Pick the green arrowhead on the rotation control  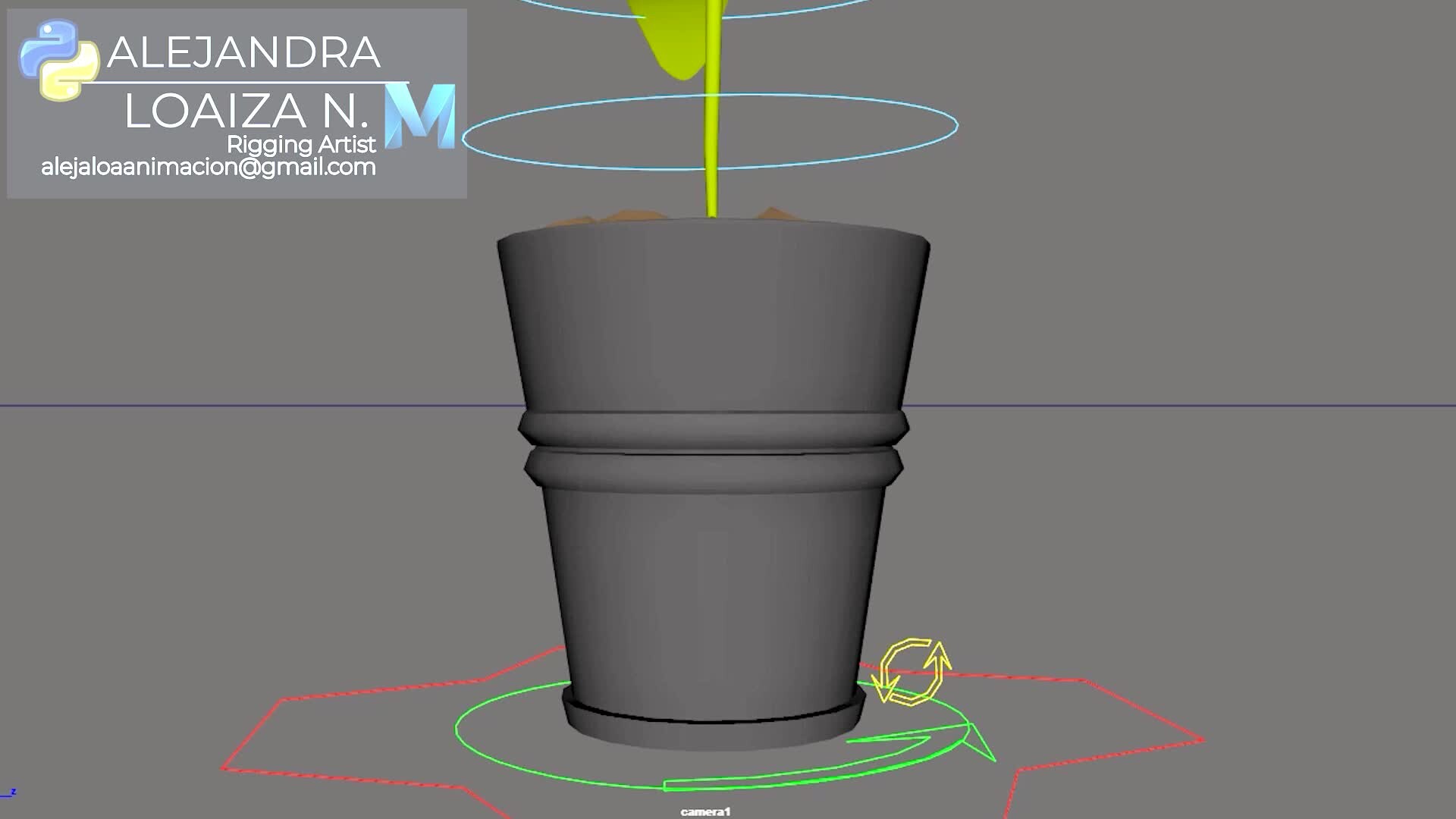click(x=978, y=741)
